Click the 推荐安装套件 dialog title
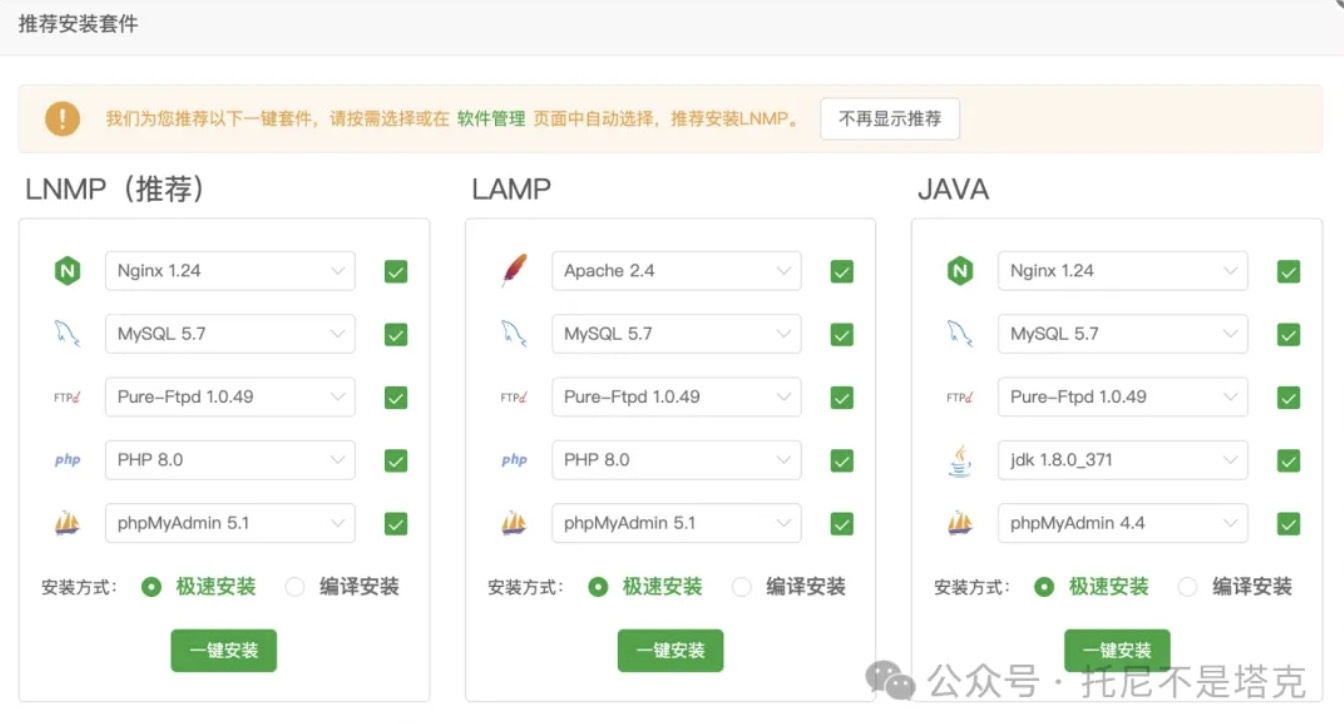1344x724 pixels. click(x=78, y=24)
